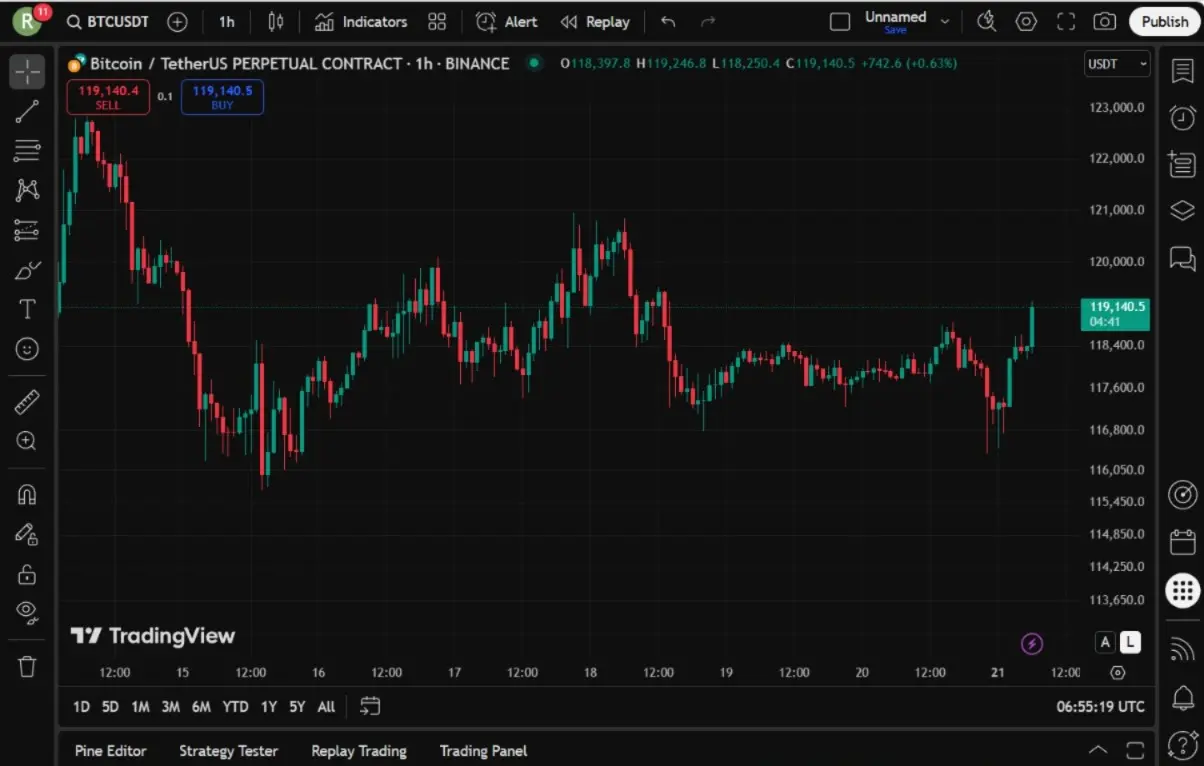Image resolution: width=1204 pixels, height=766 pixels.
Task: Lock all drawing tools
Action: pyautogui.click(x=27, y=574)
